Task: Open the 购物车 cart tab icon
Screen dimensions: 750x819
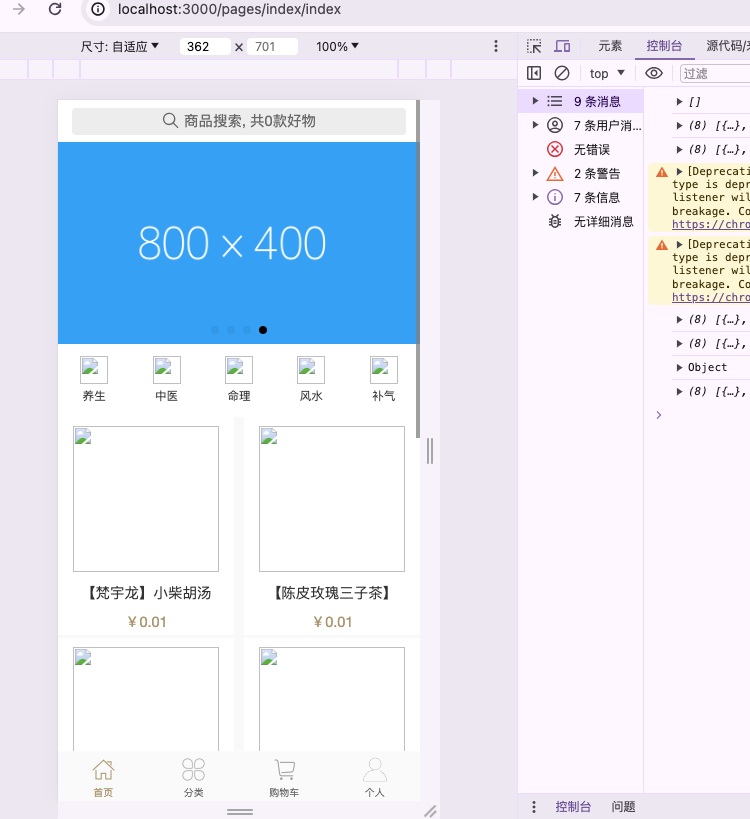Action: [x=284, y=769]
